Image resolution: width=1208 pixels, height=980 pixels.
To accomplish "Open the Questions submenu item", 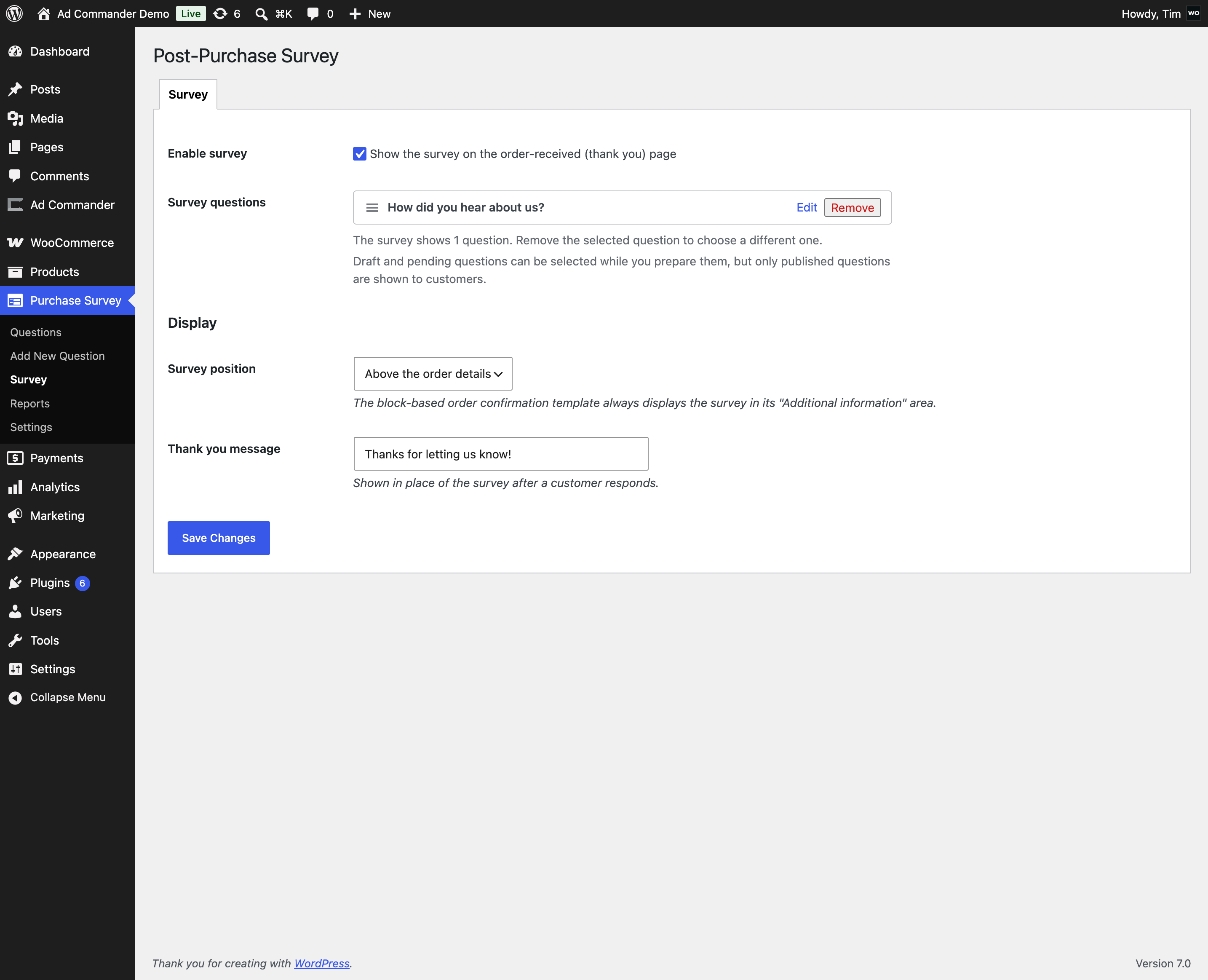I will pos(35,332).
